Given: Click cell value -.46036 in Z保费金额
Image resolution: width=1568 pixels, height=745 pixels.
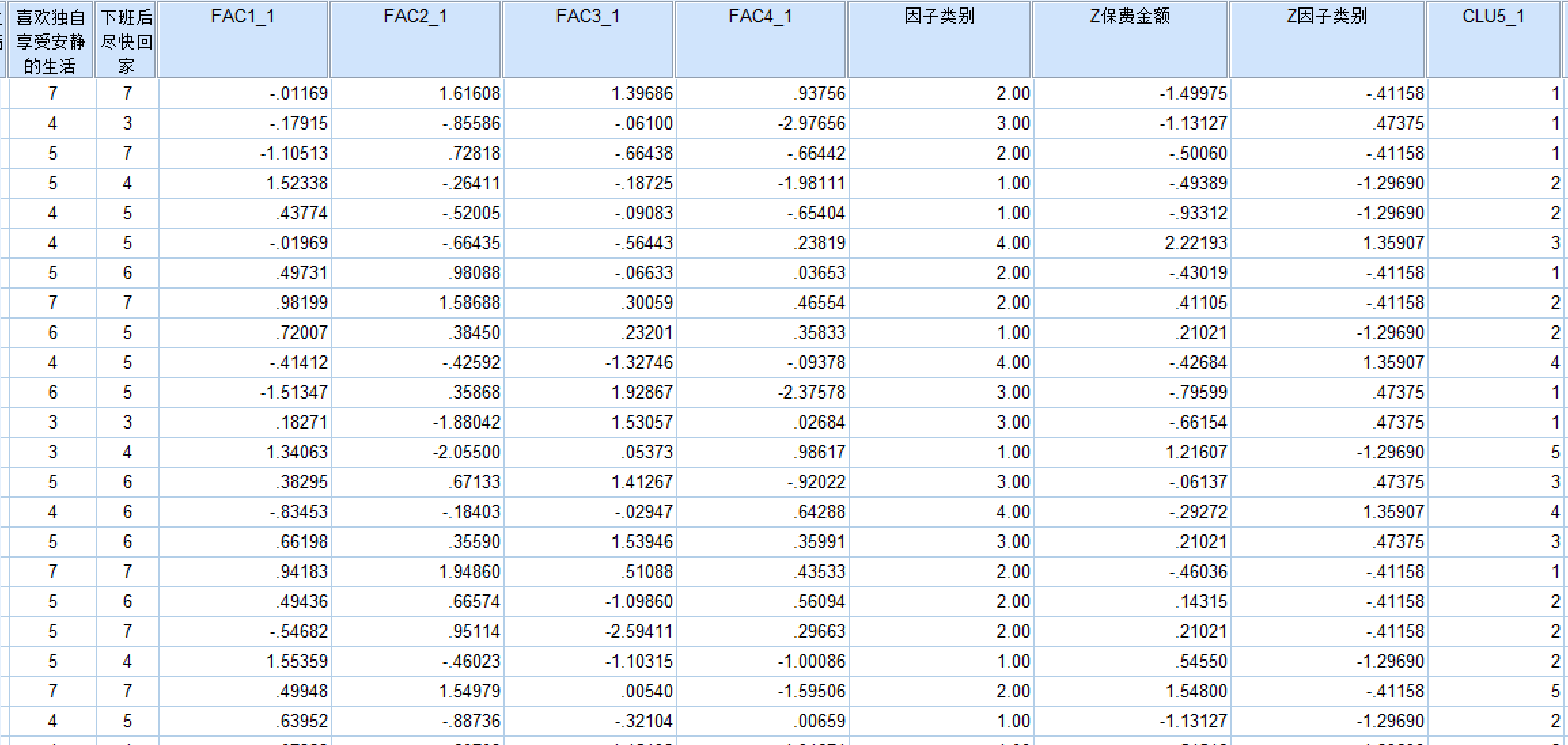Looking at the screenshot, I should click(x=1131, y=572).
